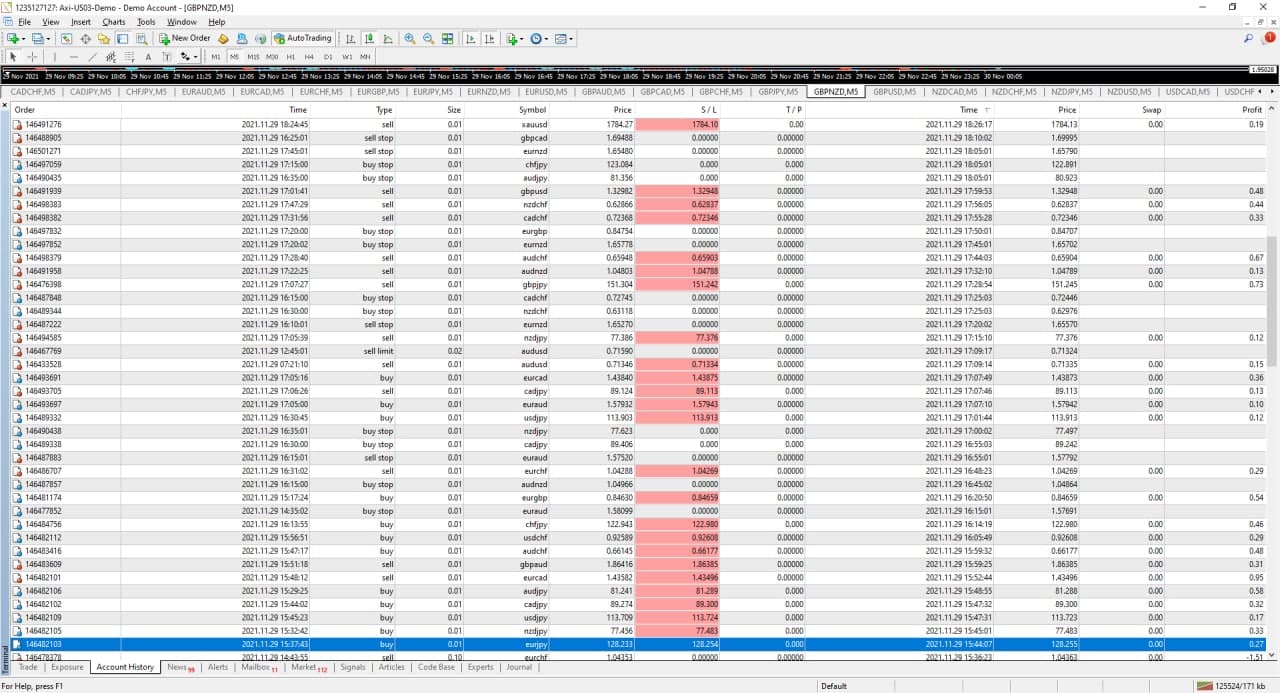Toggle the M15 timeframe button
This screenshot has width=1280, height=693.
[x=252, y=57]
